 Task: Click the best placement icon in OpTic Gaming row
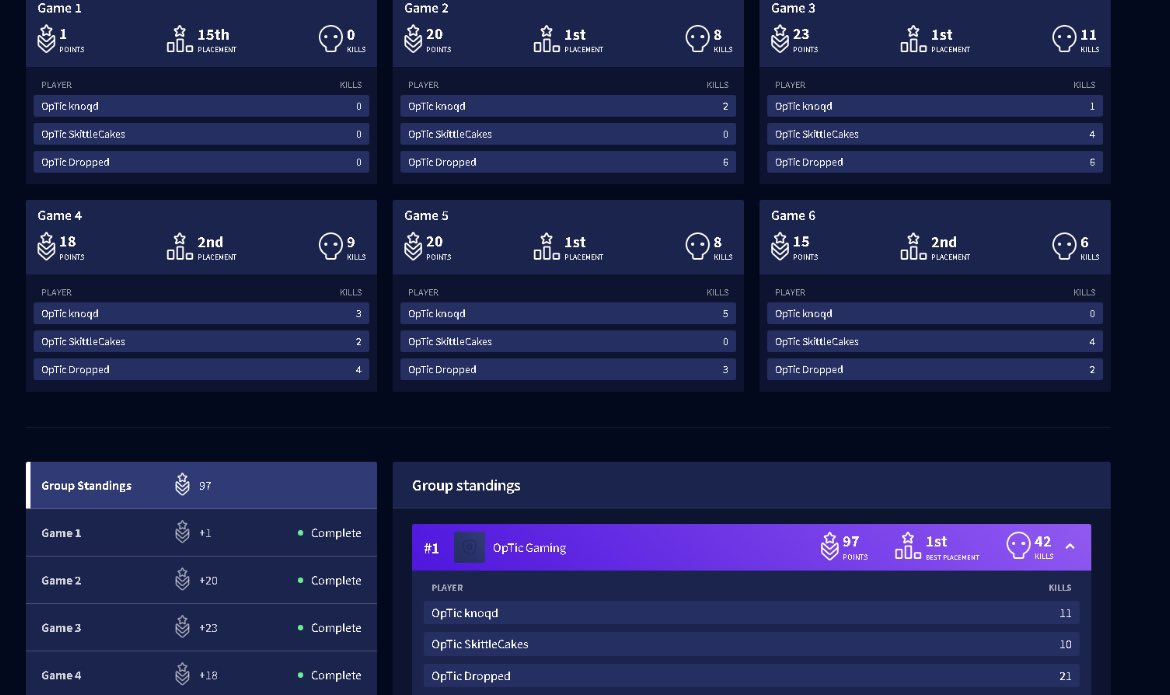point(908,546)
